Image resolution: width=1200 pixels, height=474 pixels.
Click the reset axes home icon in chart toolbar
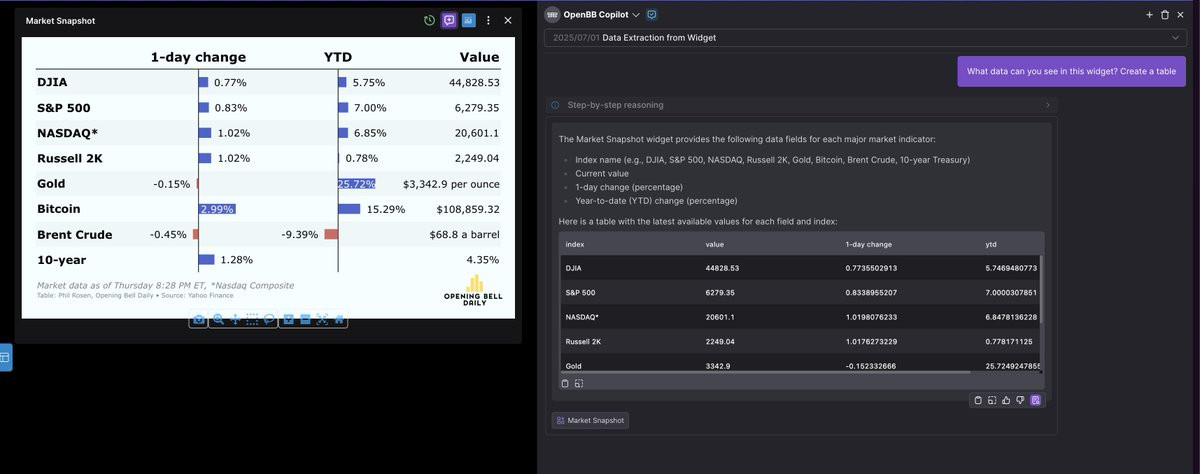pyautogui.click(x=339, y=319)
